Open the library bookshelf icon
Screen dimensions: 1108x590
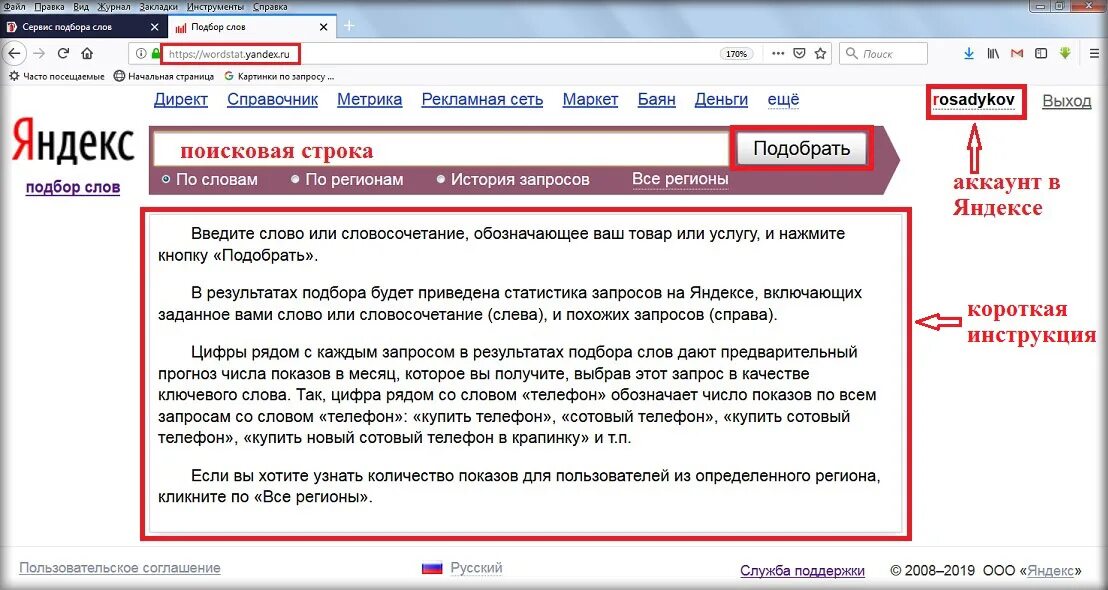click(993, 53)
